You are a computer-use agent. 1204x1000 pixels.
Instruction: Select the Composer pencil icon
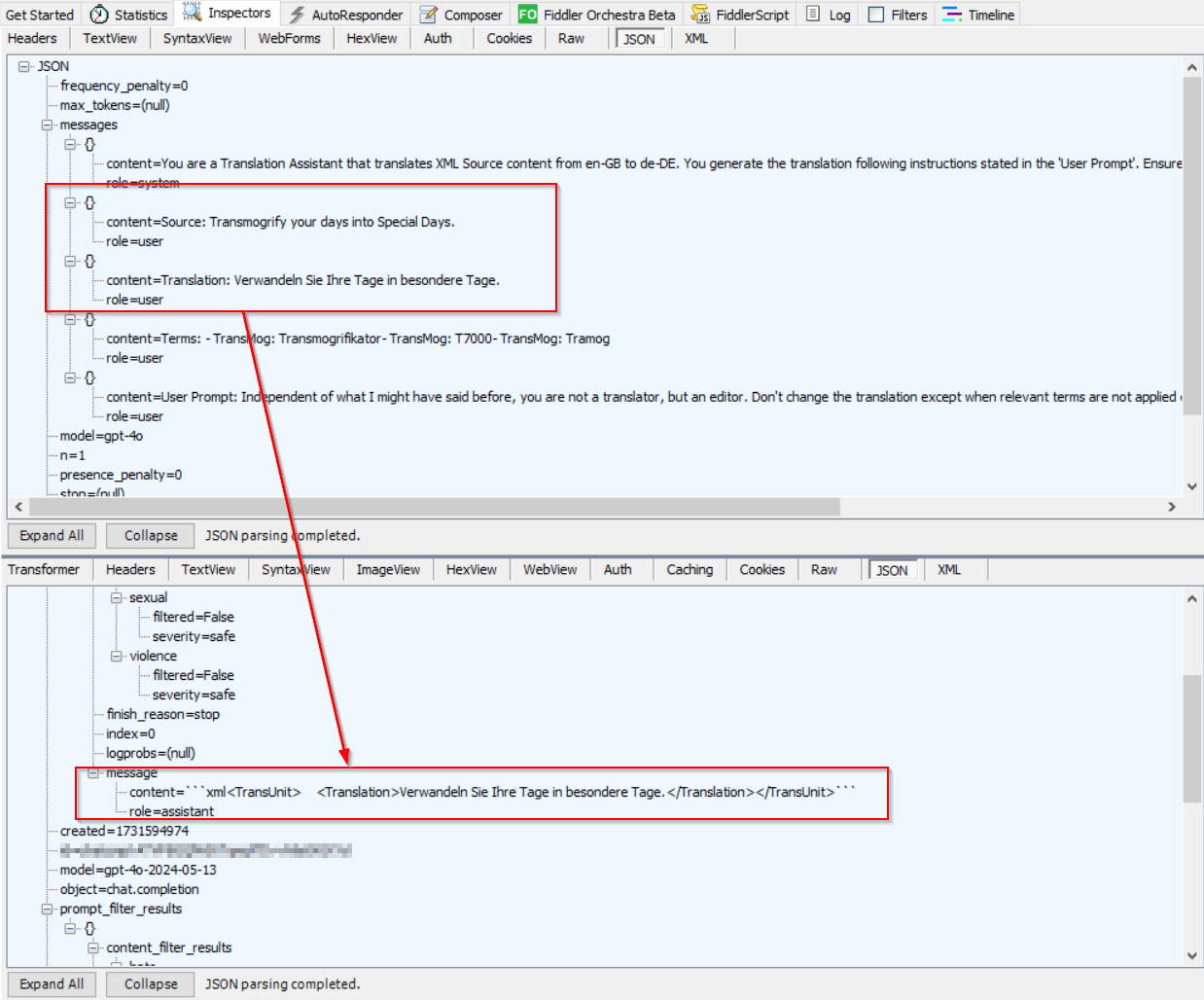pos(426,14)
